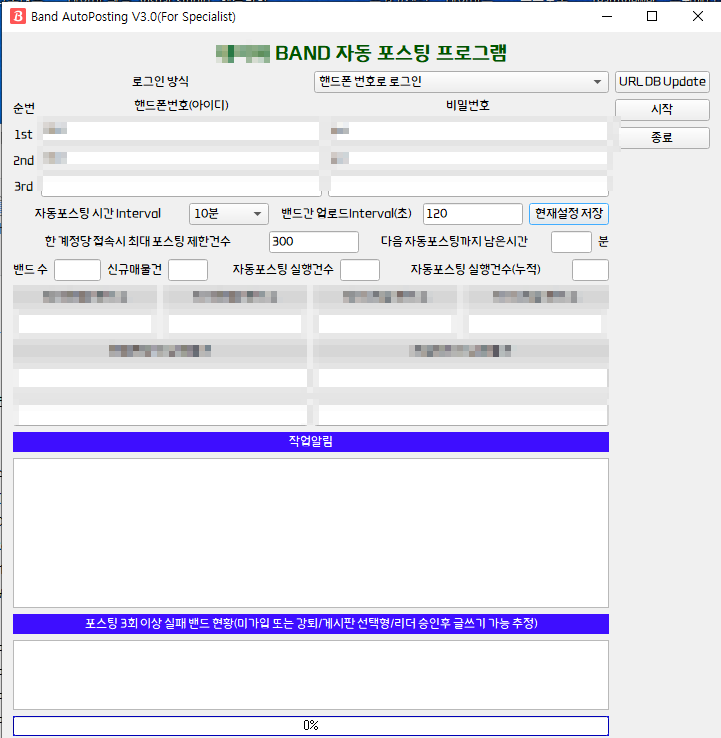
Task: Select the 2nd 비밀번호 field
Action: tap(468, 158)
